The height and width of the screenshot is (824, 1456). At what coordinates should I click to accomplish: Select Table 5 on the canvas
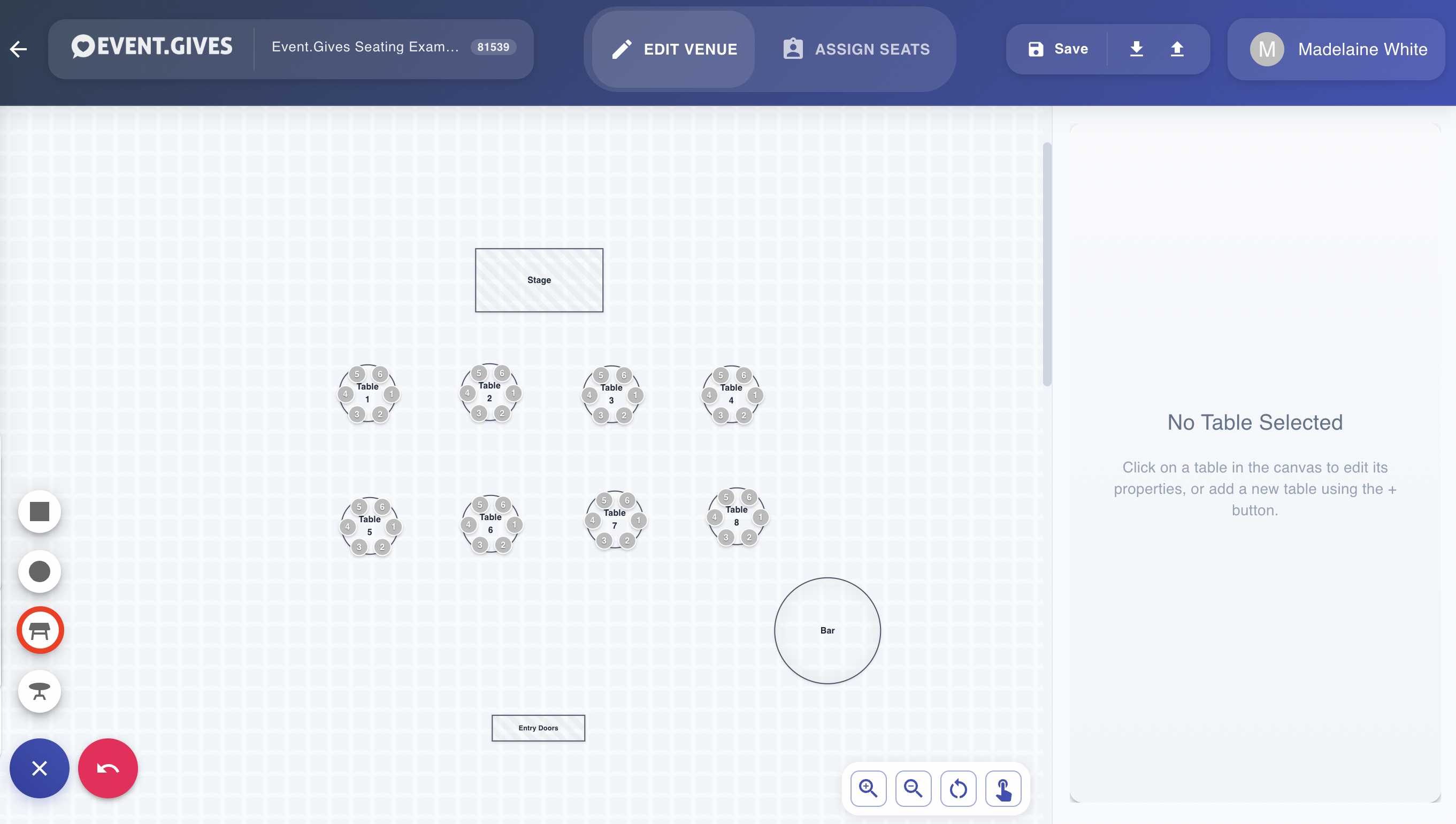click(370, 526)
